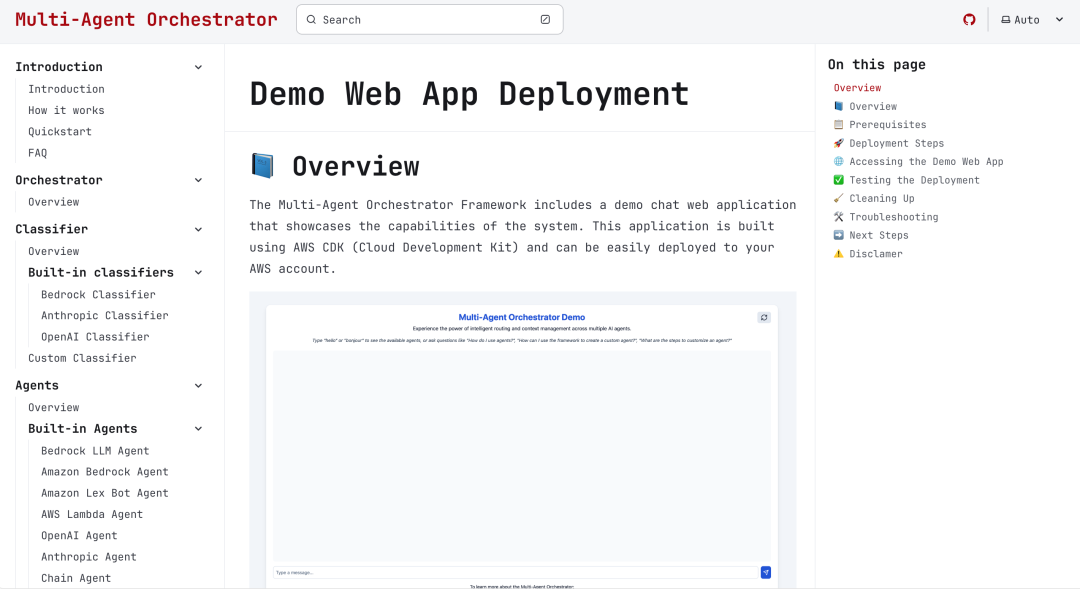Jump to book-icon Overview in page outline
1080x589 pixels.
point(865,106)
